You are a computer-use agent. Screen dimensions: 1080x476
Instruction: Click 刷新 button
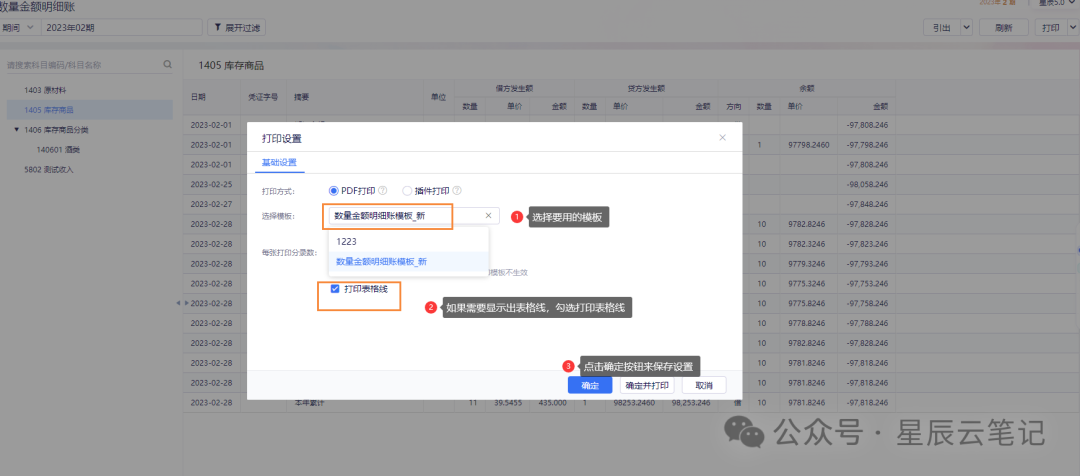pos(1004,28)
